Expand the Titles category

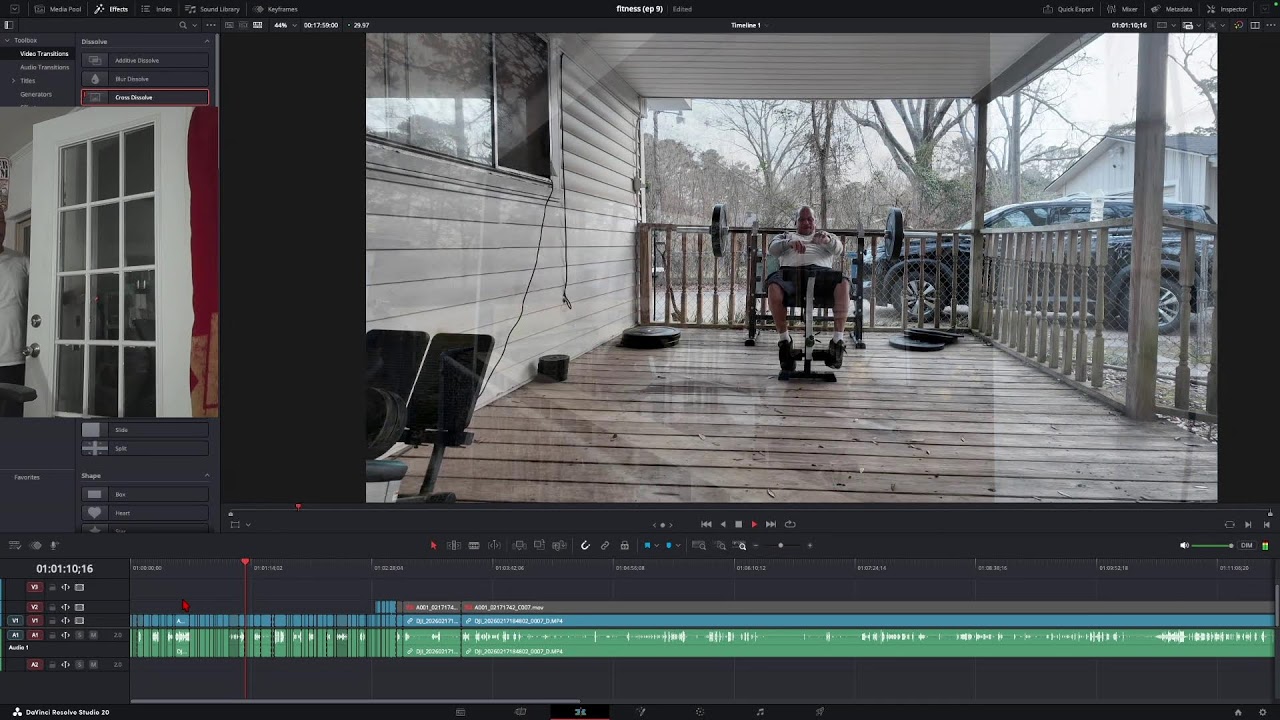click(13, 80)
